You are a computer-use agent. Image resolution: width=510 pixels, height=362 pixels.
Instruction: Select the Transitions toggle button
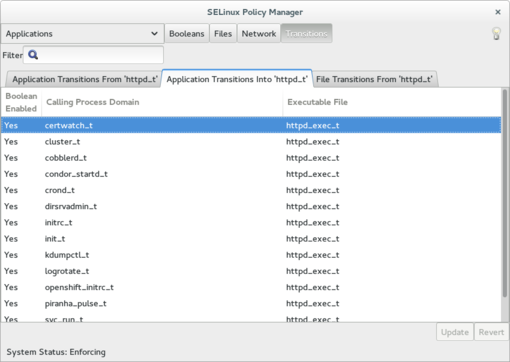(x=306, y=34)
